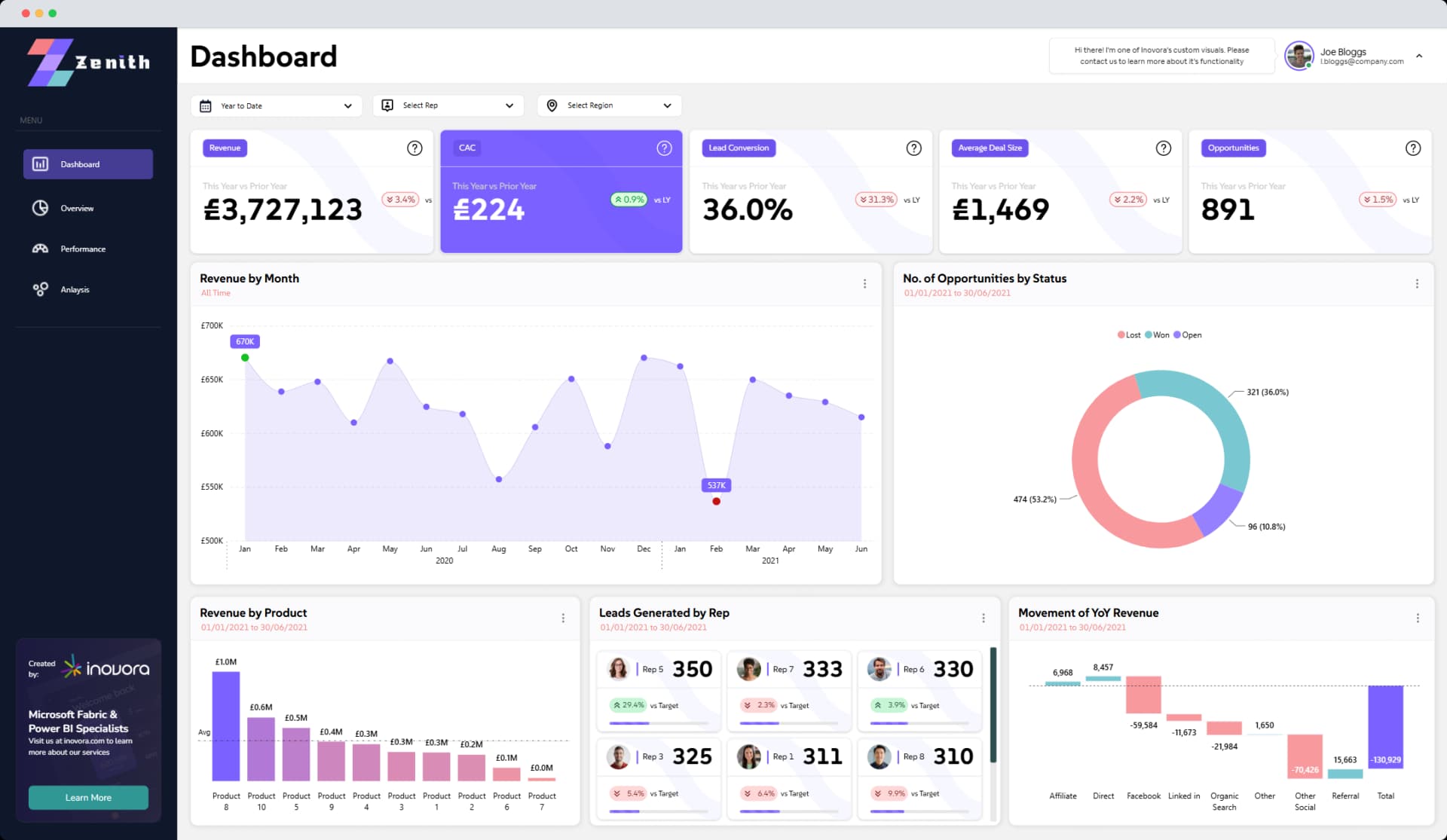This screenshot has width=1447, height=840.
Task: Click the Zenith logo
Action: (x=87, y=62)
